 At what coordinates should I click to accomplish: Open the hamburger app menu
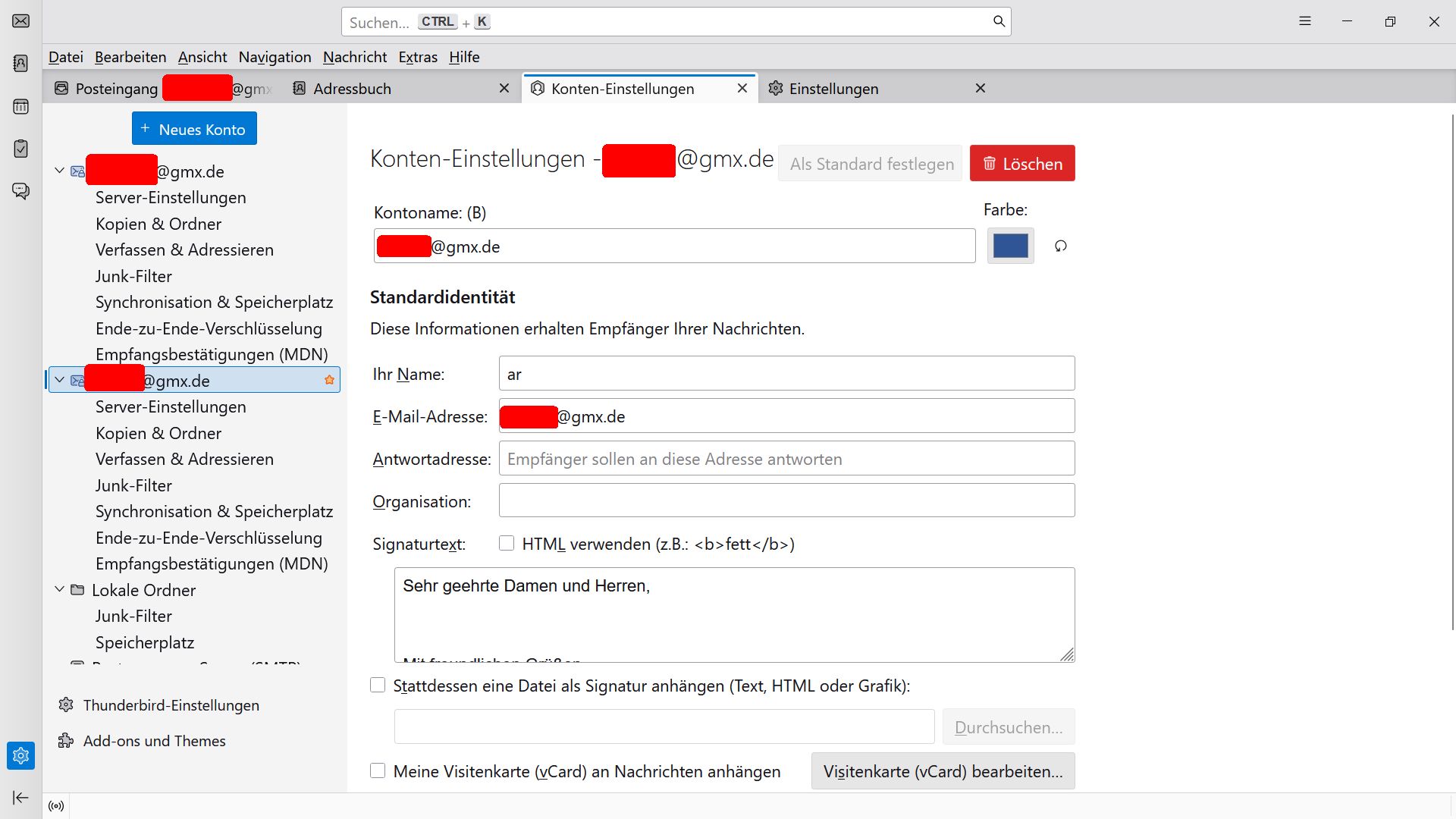point(1304,21)
